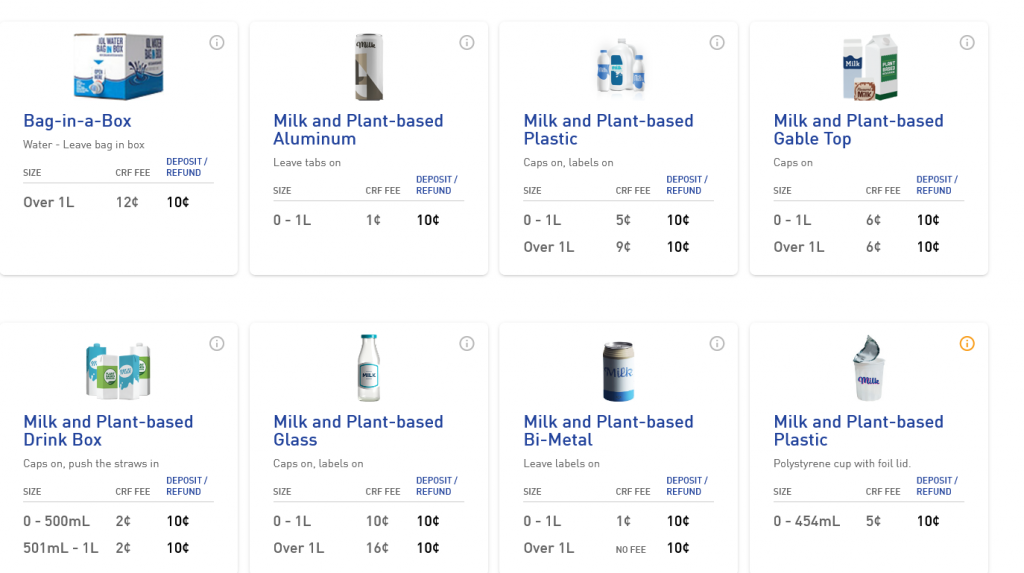Open info icon on Gable Top card

967,42
